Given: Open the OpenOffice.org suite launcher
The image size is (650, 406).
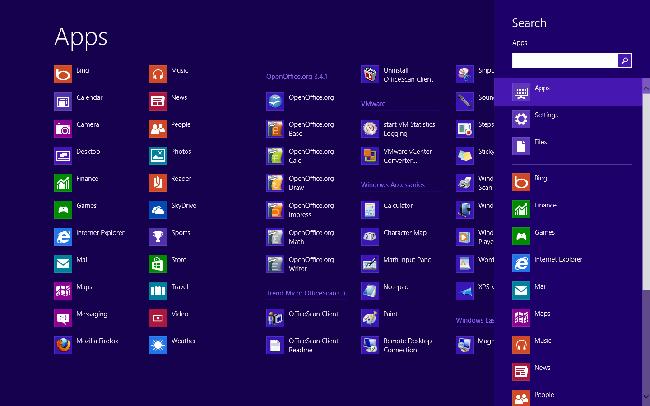Looking at the screenshot, I should 275,102.
